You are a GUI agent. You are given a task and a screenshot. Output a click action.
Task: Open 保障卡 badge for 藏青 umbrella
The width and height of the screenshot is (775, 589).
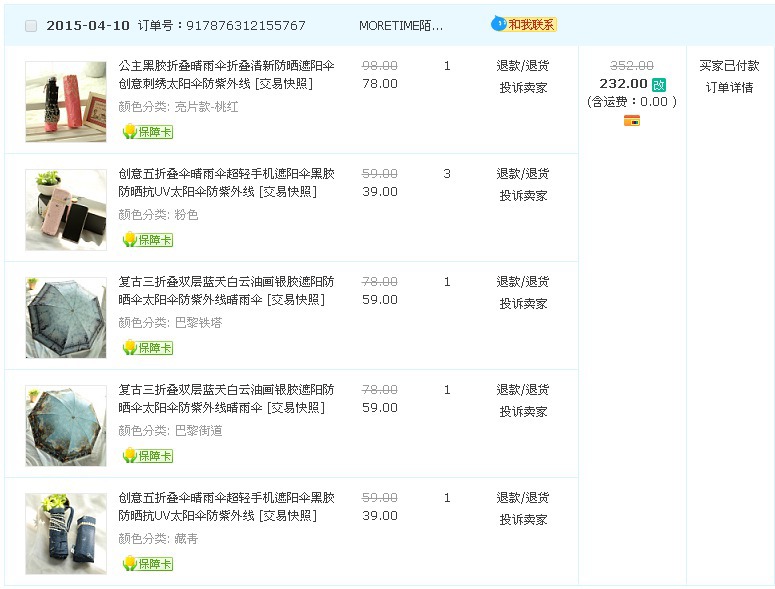click(x=148, y=563)
